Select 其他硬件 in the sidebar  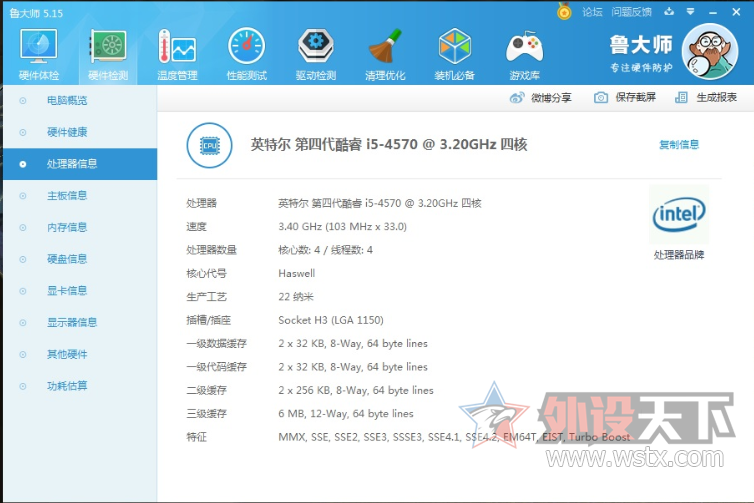tap(80, 354)
